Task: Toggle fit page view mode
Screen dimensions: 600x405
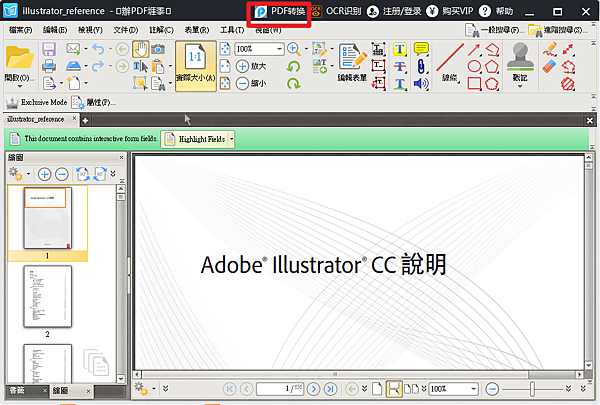Action: [225, 49]
